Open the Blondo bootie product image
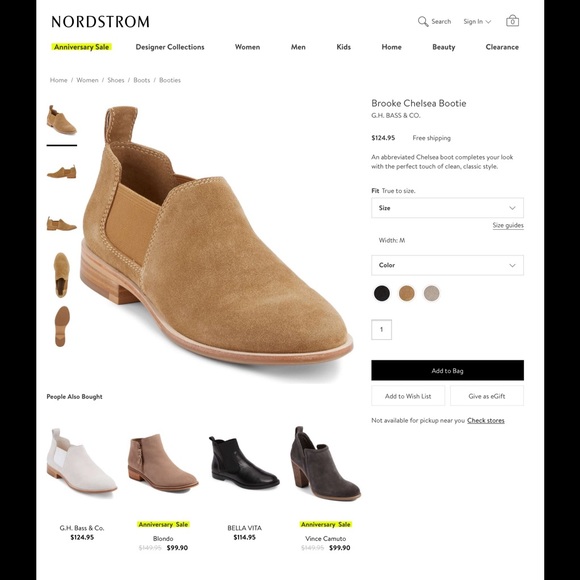The image size is (580, 580). pyautogui.click(x=163, y=462)
